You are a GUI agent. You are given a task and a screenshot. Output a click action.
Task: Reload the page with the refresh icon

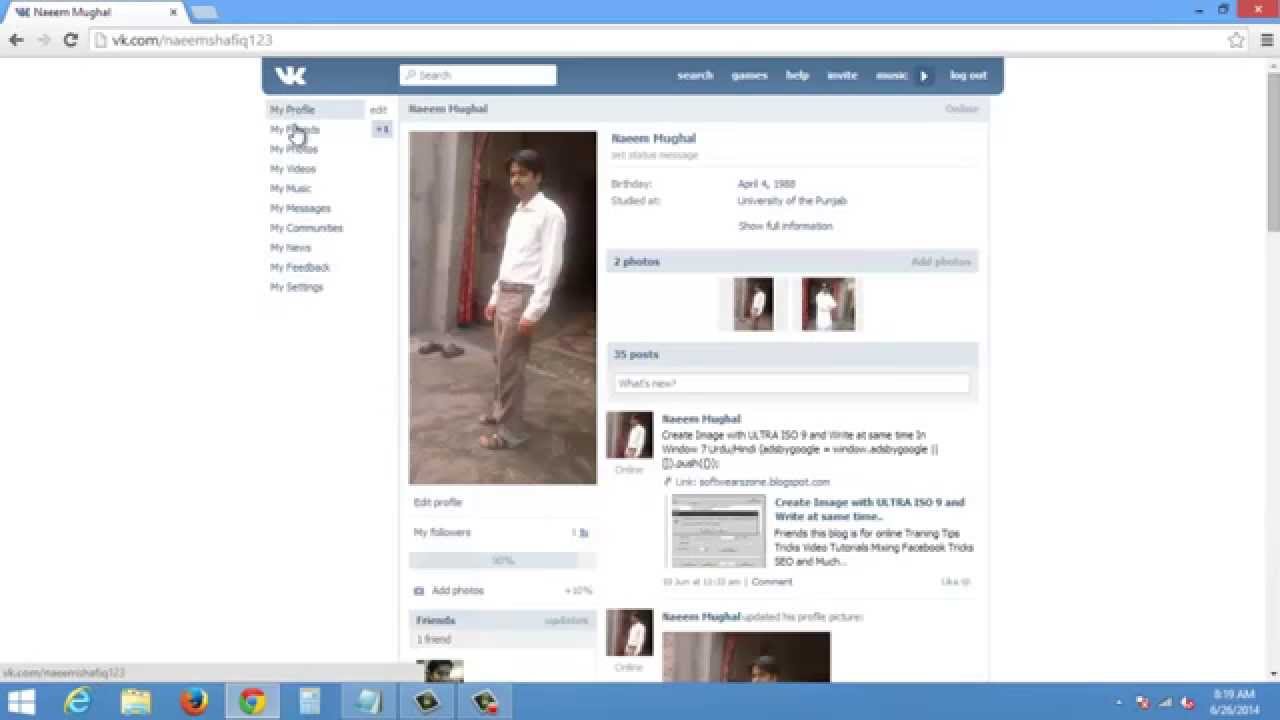pos(70,40)
